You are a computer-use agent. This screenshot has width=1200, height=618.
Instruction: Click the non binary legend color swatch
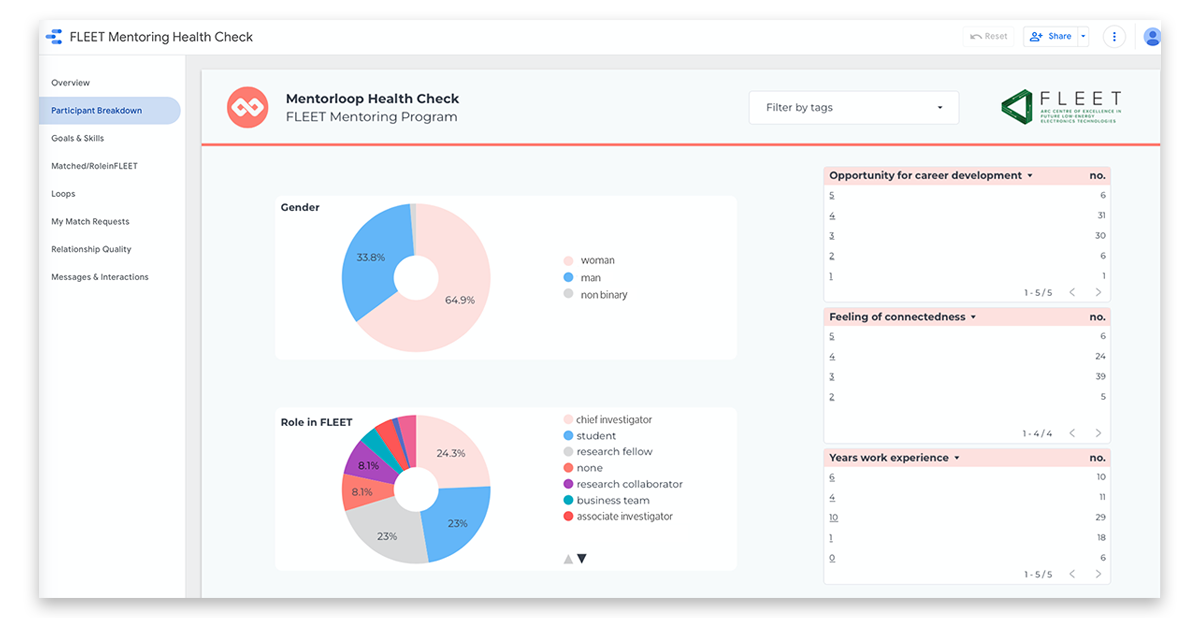[568, 295]
